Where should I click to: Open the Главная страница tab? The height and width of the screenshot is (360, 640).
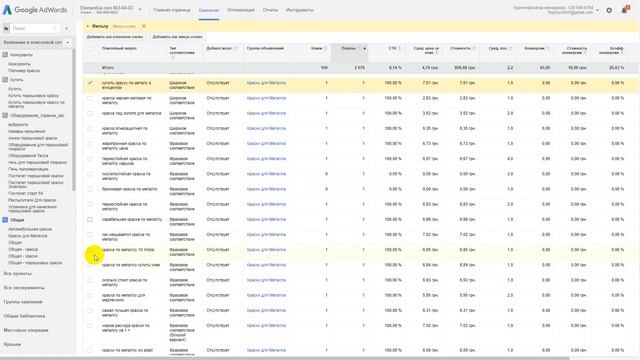click(x=172, y=10)
